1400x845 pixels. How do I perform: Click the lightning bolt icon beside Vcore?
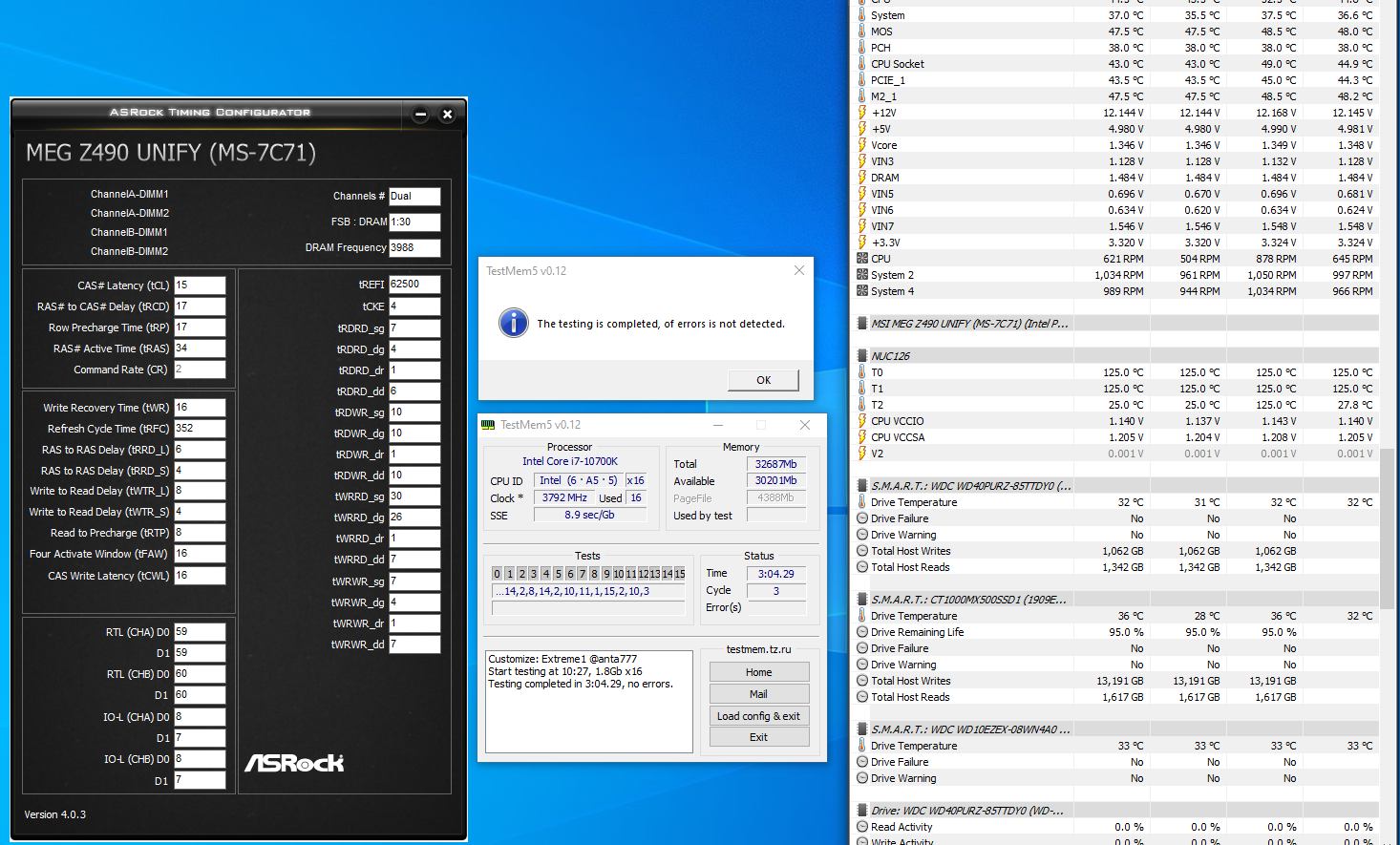[x=862, y=145]
